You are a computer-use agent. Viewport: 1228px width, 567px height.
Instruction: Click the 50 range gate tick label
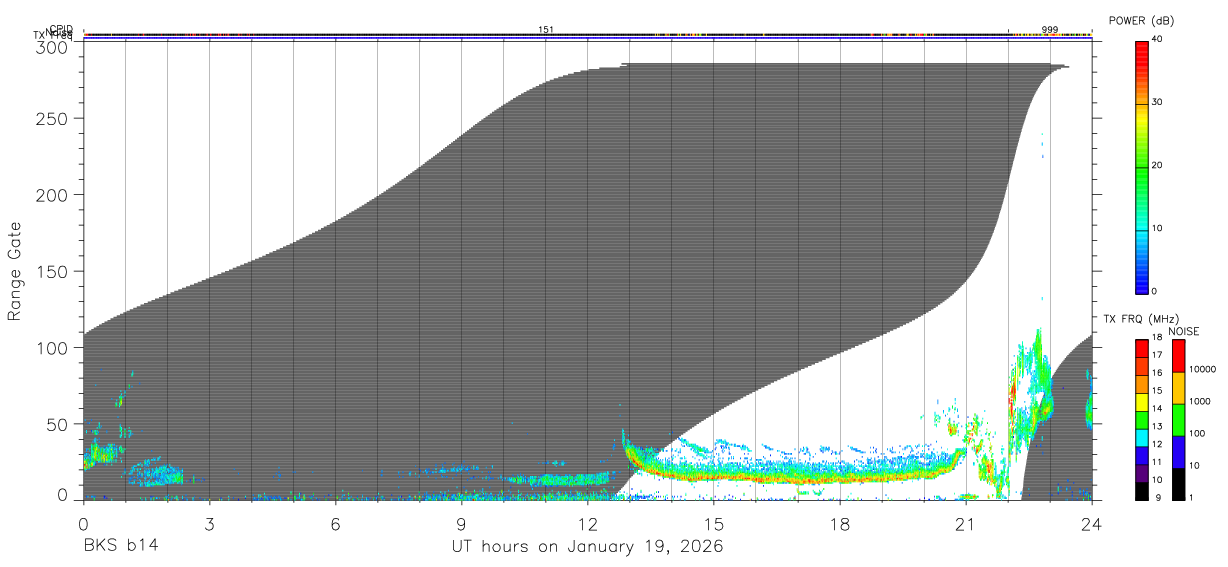tap(57, 424)
